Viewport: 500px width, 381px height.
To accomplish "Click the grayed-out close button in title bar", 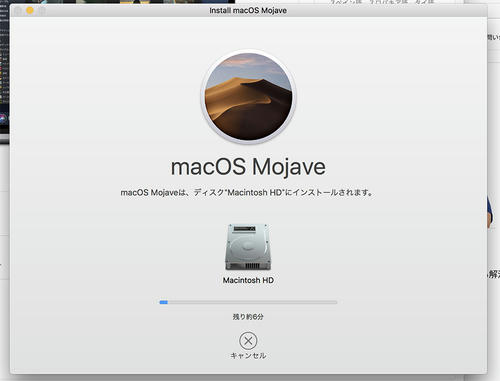I will (18, 11).
